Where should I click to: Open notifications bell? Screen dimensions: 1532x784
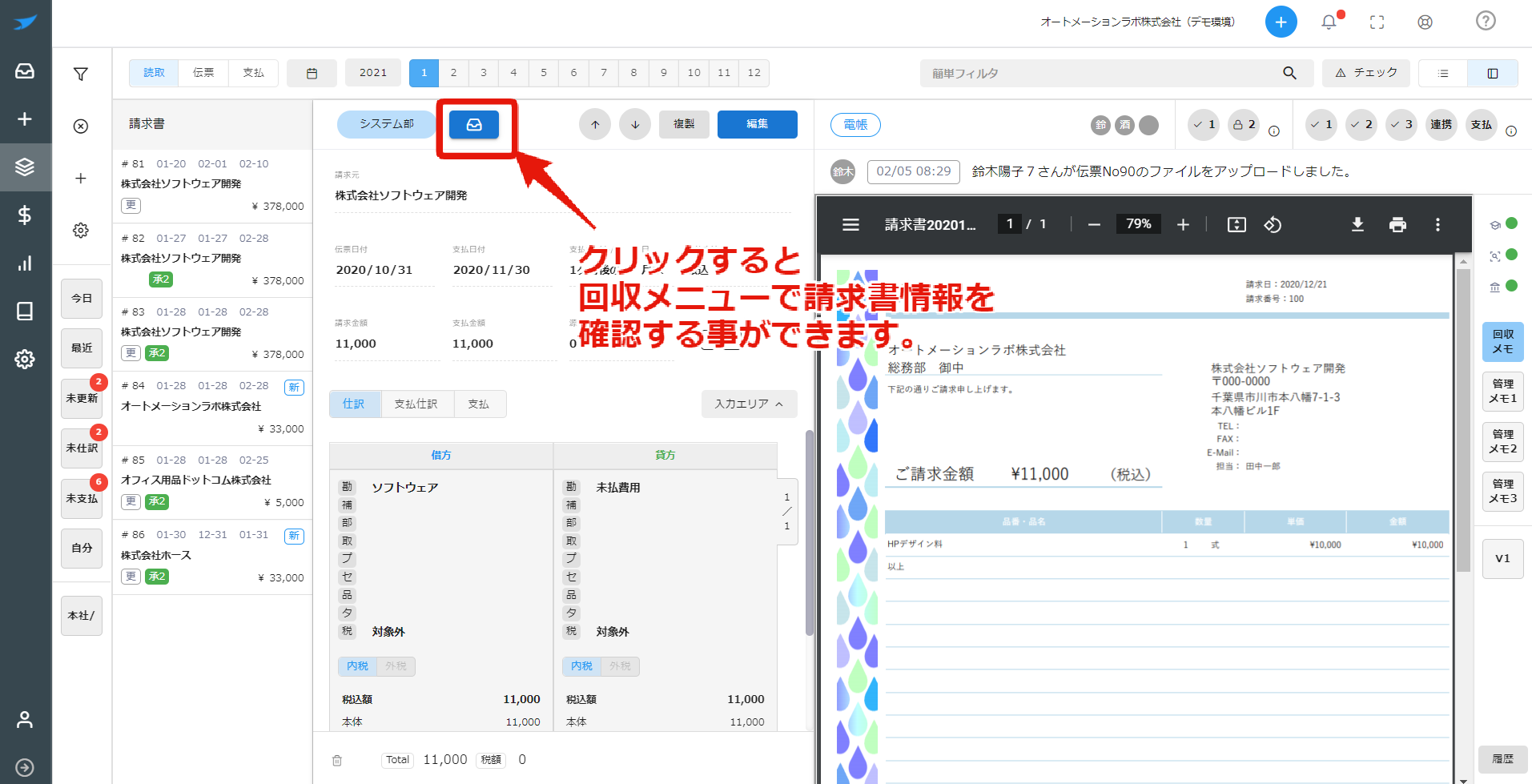click(1329, 22)
